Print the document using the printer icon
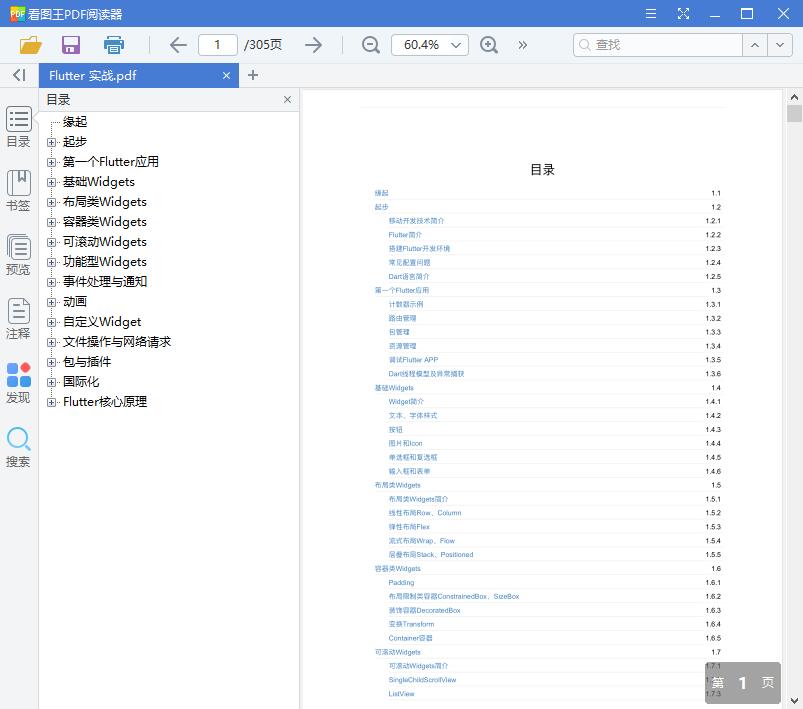This screenshot has height=709, width=803. [x=113, y=45]
